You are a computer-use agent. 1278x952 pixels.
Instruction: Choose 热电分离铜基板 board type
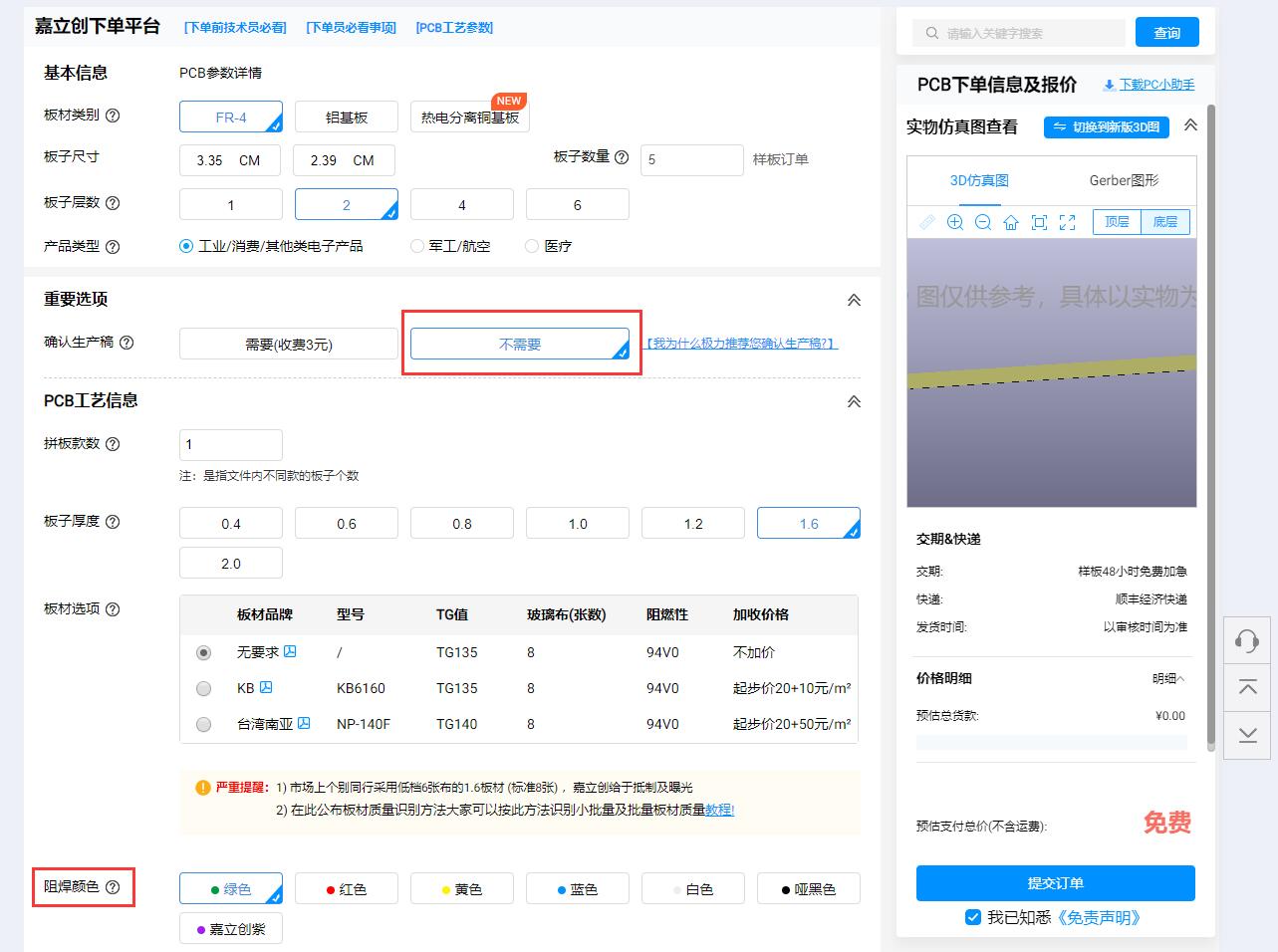tap(470, 117)
